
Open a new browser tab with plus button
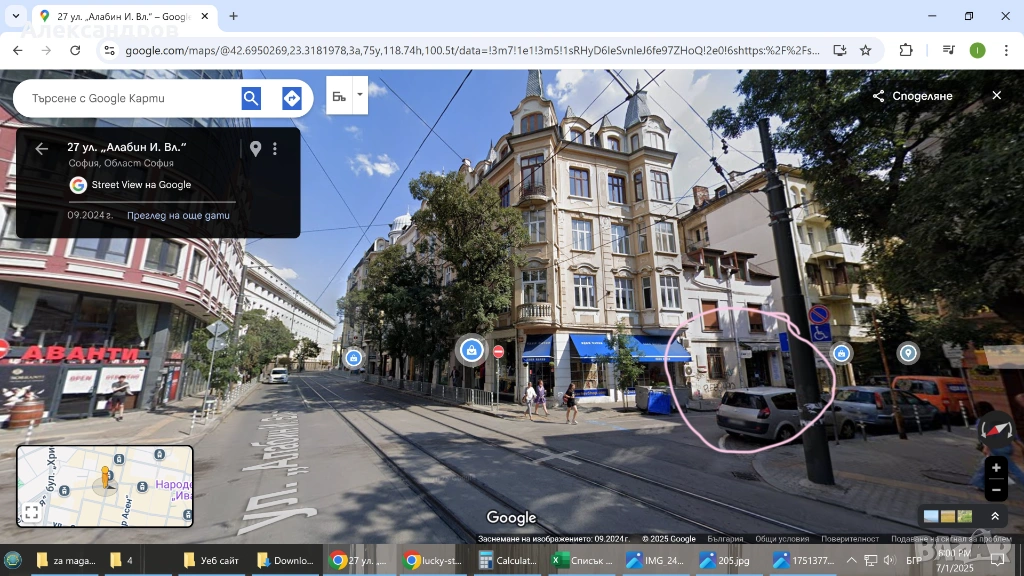233,16
